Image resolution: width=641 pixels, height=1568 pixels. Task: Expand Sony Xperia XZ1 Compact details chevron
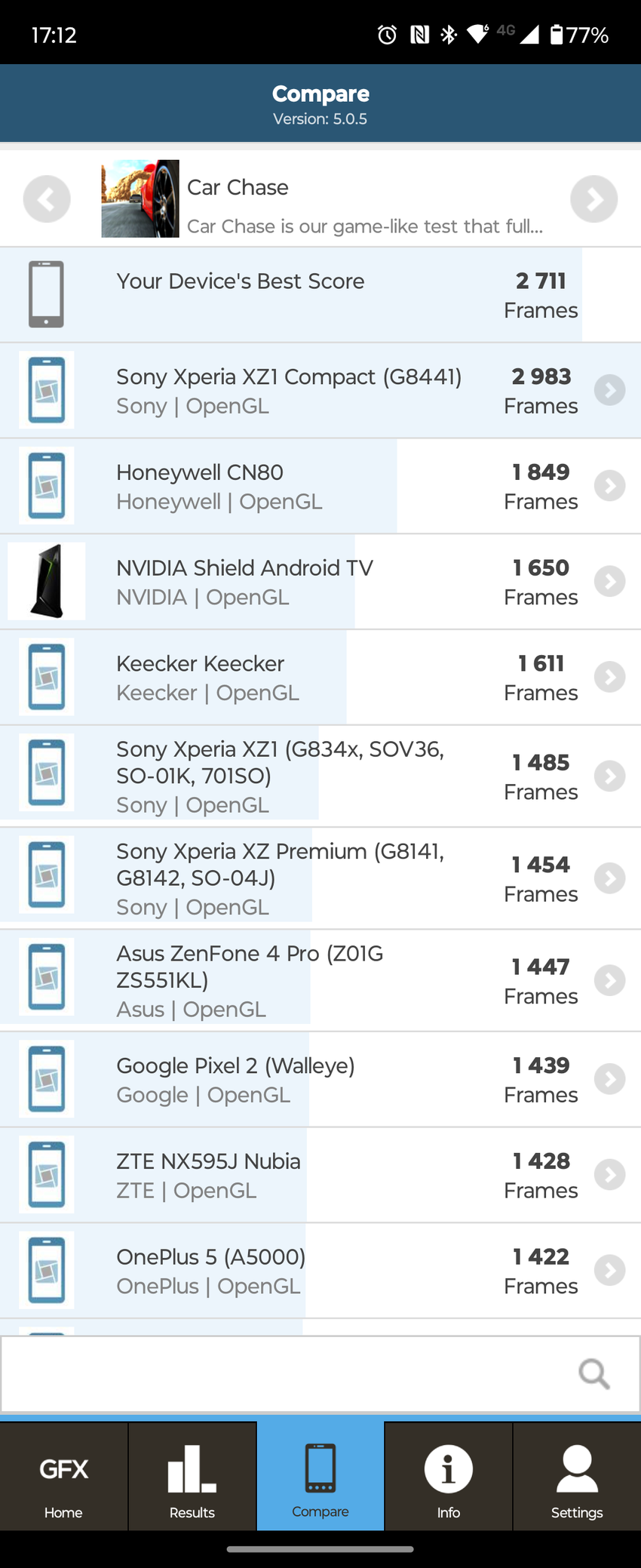pos(609,390)
